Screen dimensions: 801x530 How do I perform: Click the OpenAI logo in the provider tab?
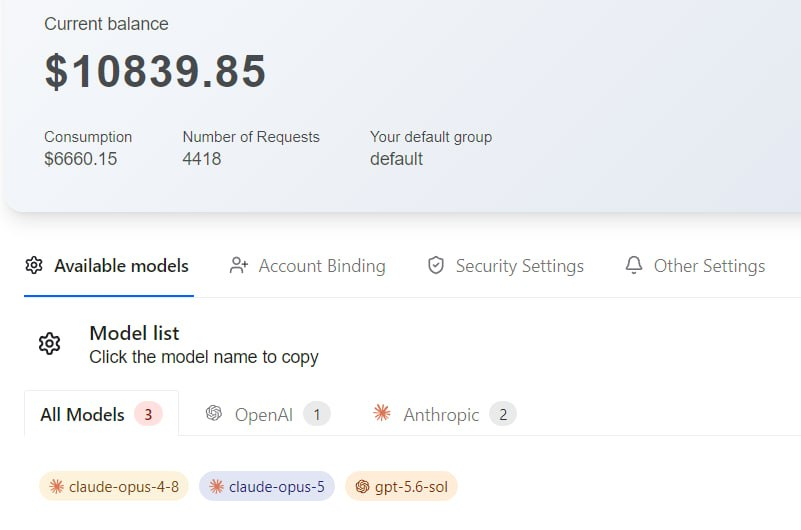214,413
